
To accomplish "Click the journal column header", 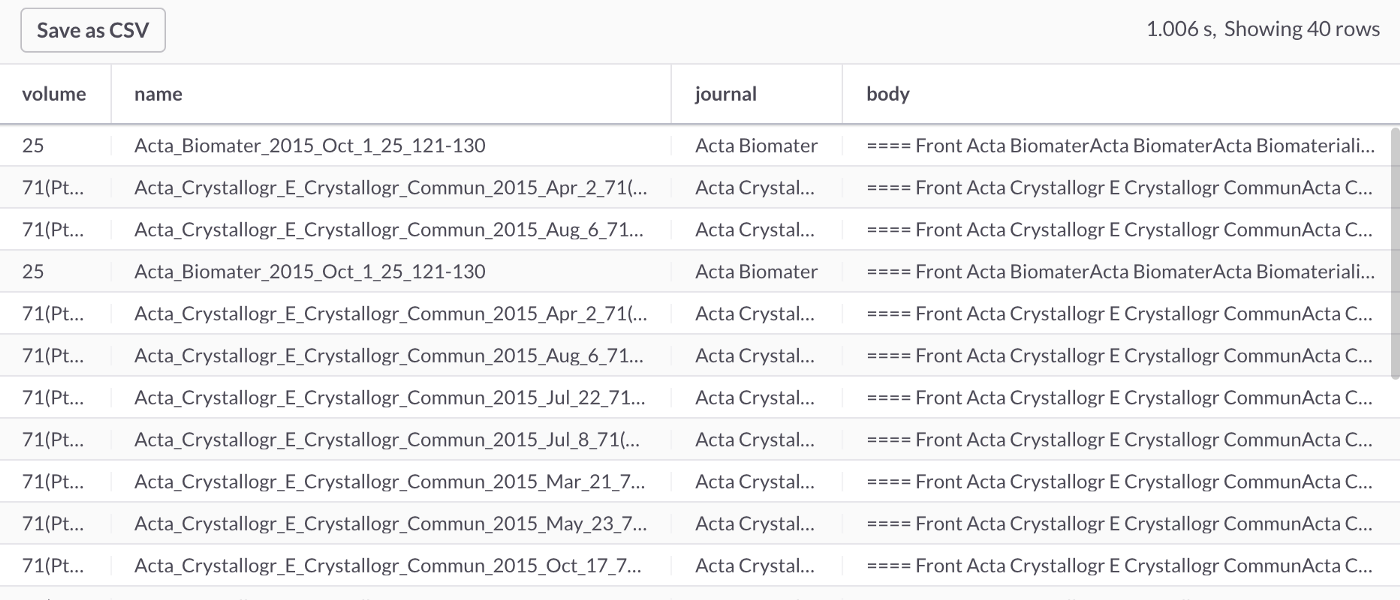I will click(x=726, y=94).
